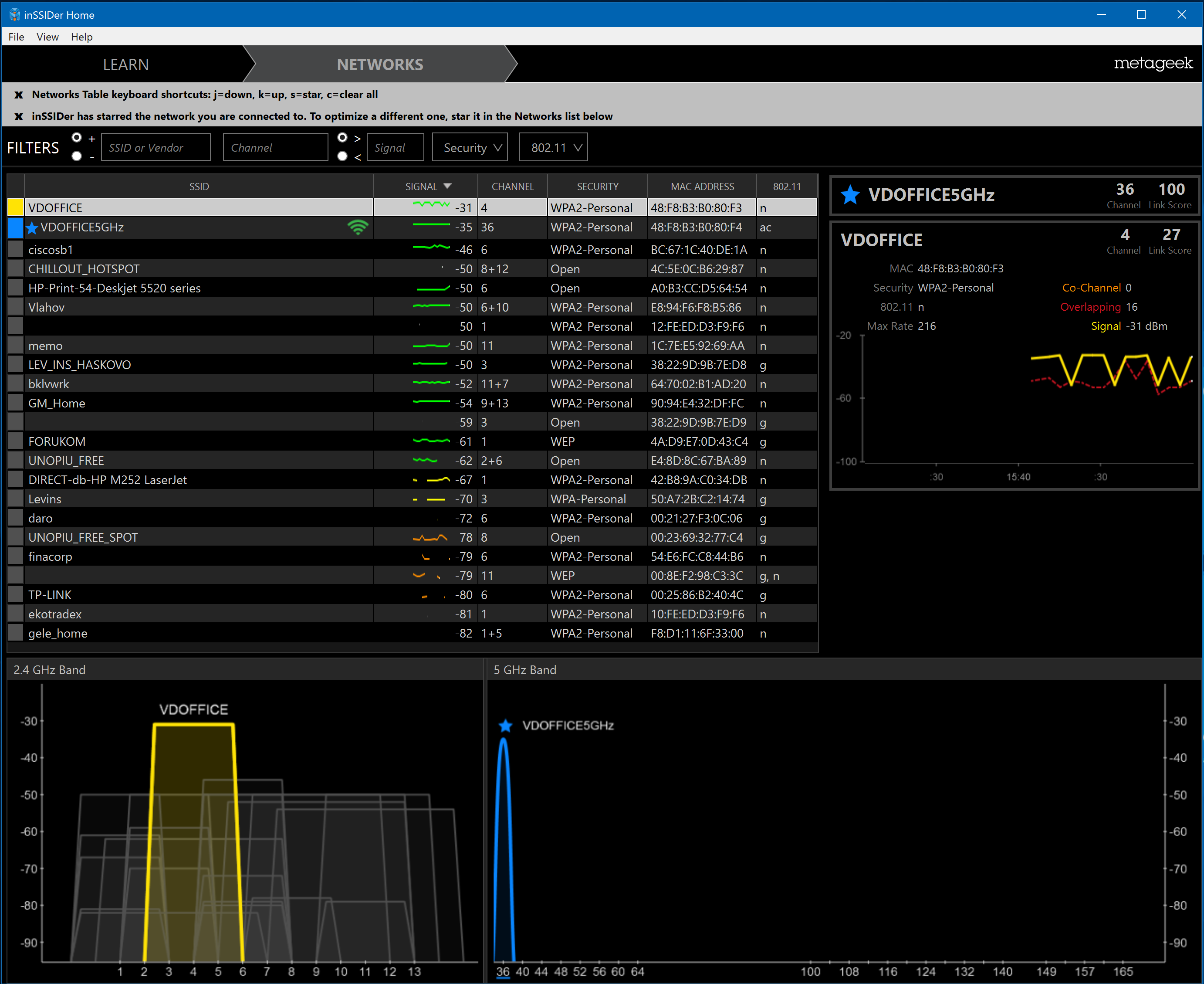Open the View menu
The height and width of the screenshot is (984, 1204).
pos(47,37)
